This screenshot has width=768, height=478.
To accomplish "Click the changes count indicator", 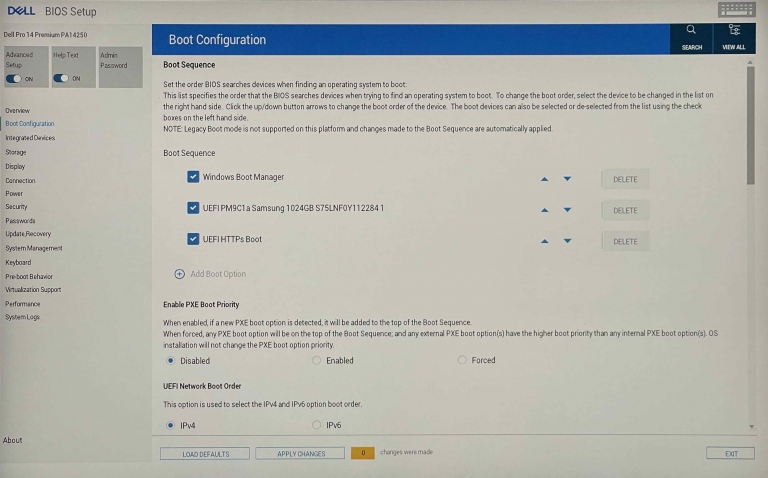I will pyautogui.click(x=363, y=453).
